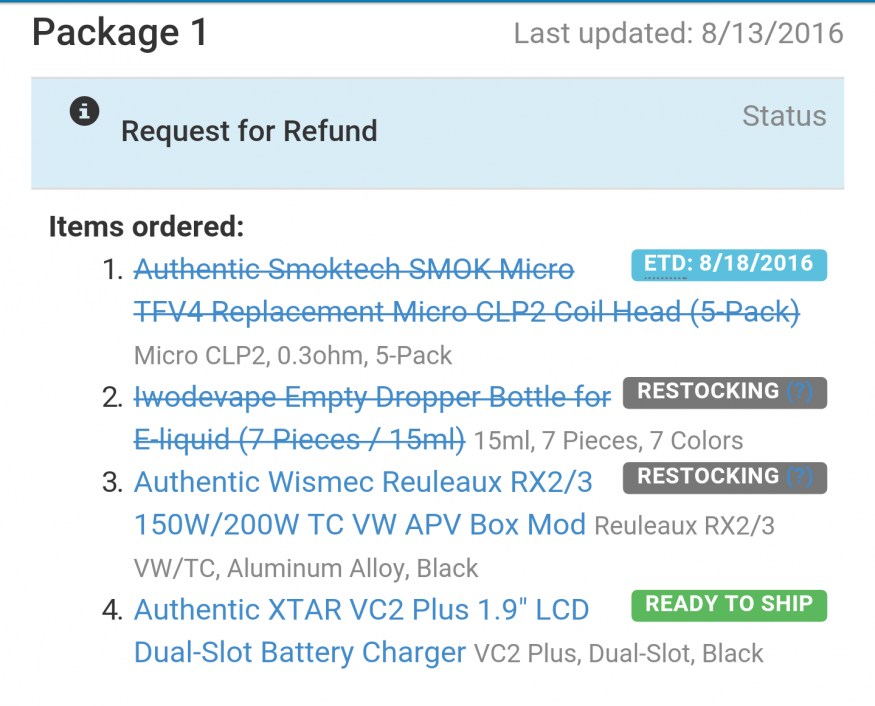Click the info icon beside Request for Refund

(84, 111)
